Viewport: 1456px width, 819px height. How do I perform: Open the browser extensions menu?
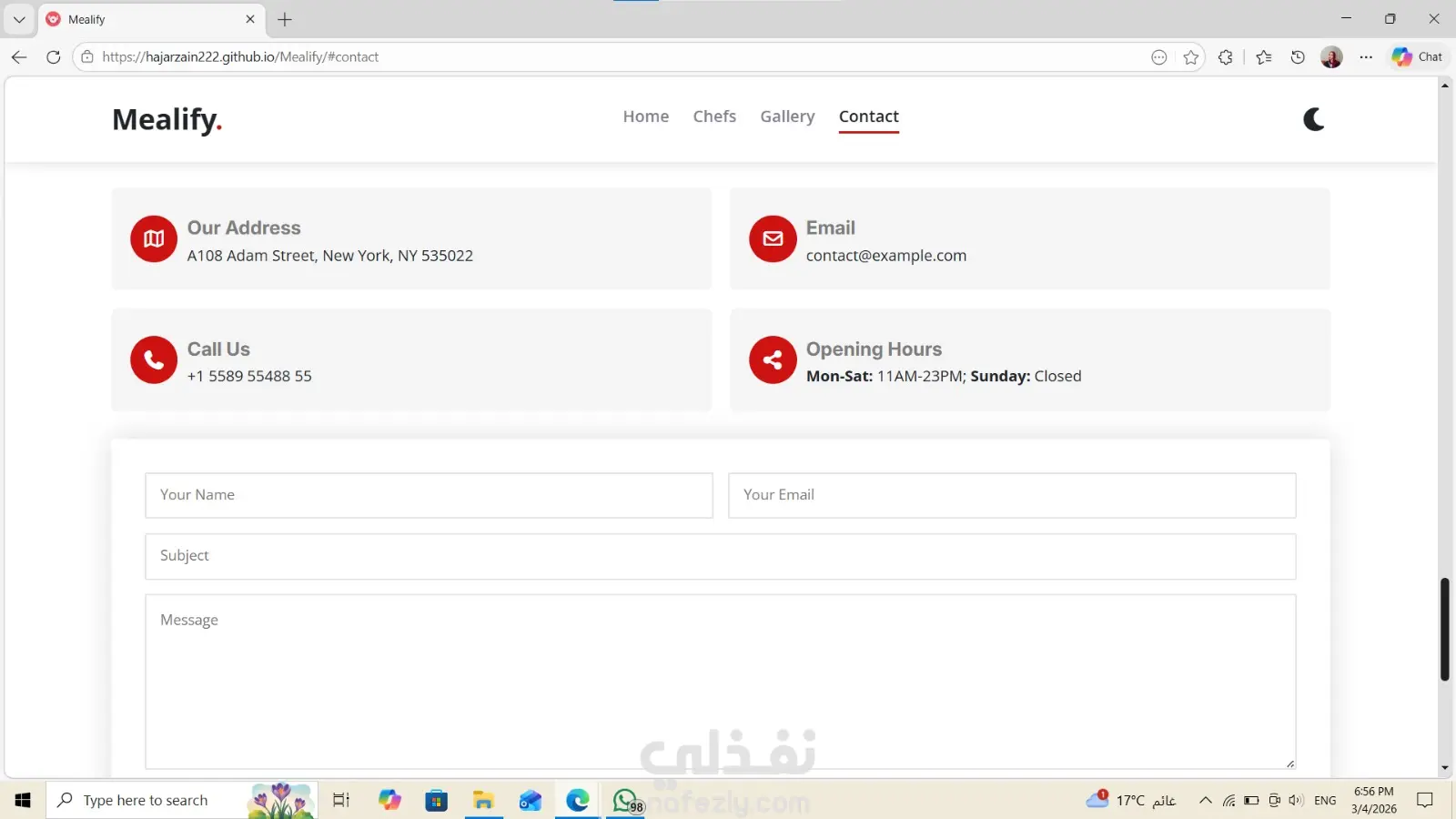pyautogui.click(x=1226, y=57)
